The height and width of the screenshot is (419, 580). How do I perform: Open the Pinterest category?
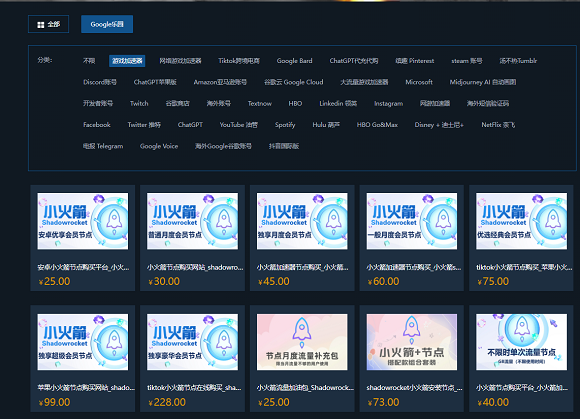pos(414,61)
